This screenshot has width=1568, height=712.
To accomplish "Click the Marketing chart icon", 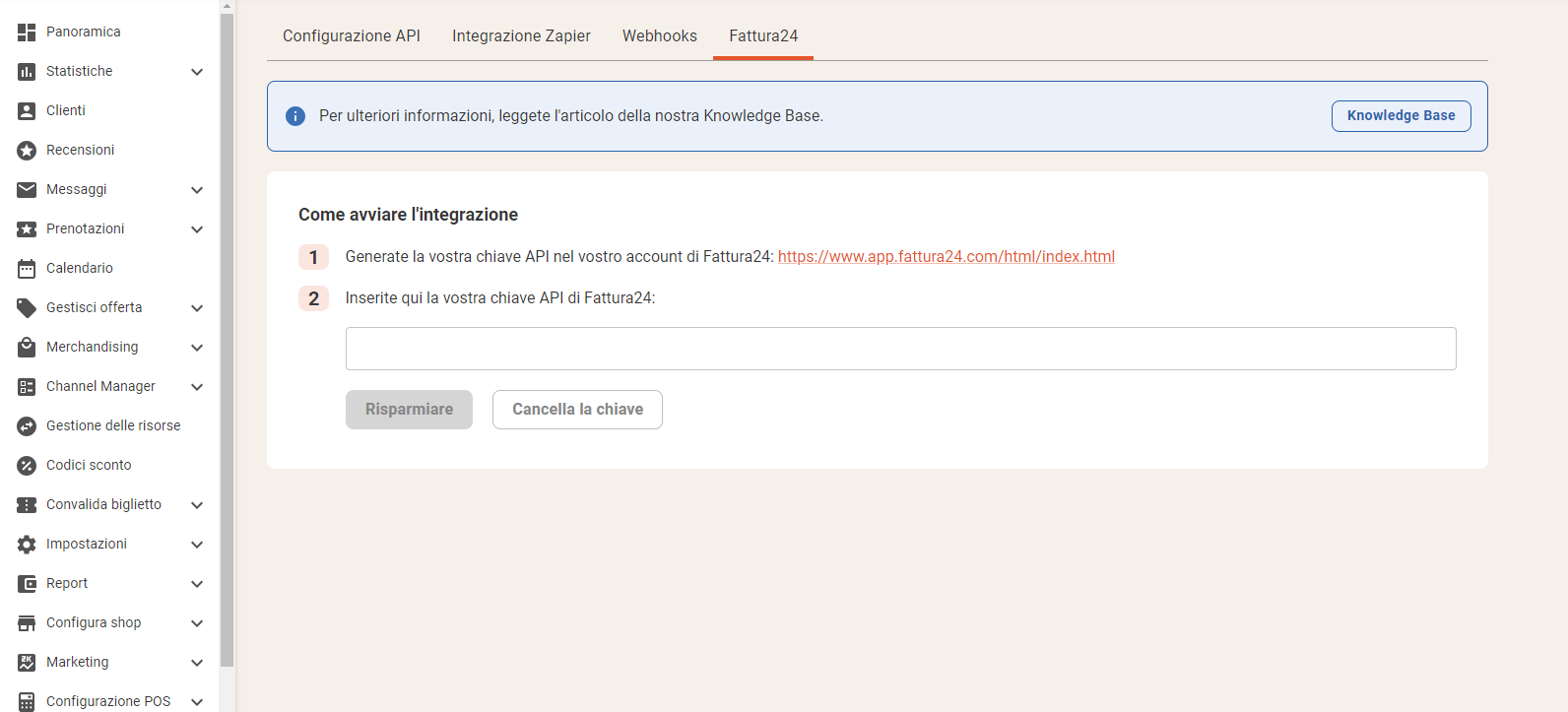I will [x=27, y=663].
